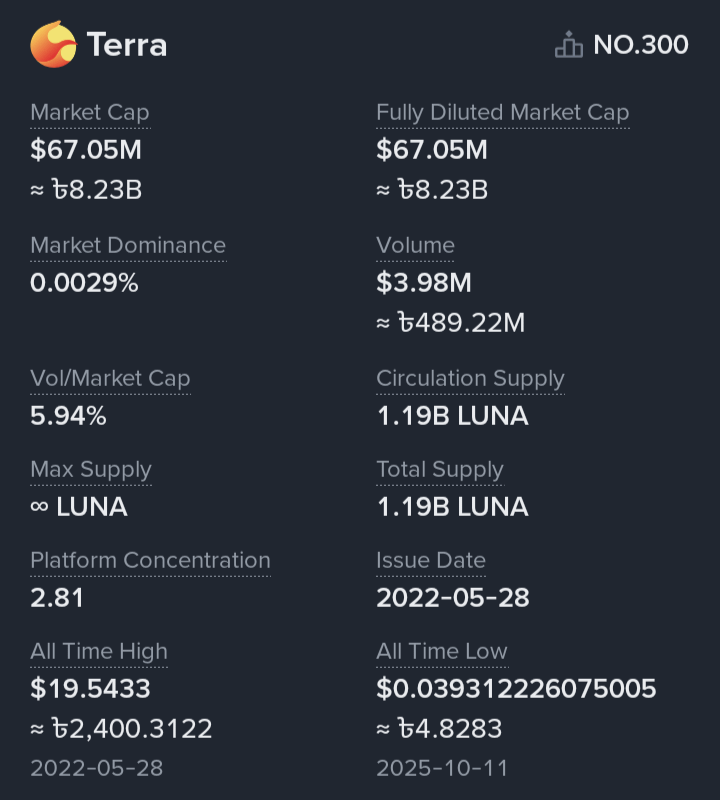Open the Fully Diluted Market Cap tooltip
This screenshot has width=720, height=800.
[x=502, y=113]
